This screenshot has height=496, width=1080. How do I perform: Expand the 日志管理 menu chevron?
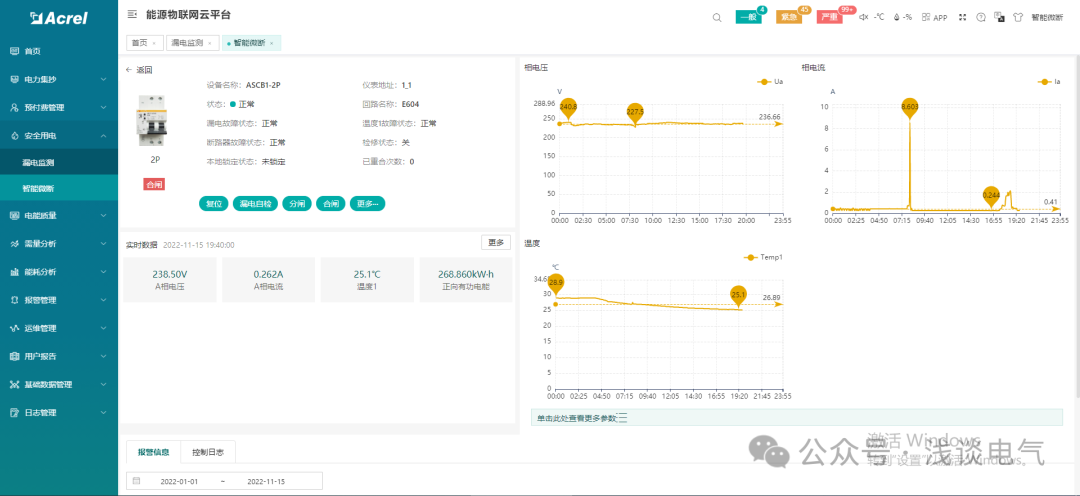click(x=103, y=413)
